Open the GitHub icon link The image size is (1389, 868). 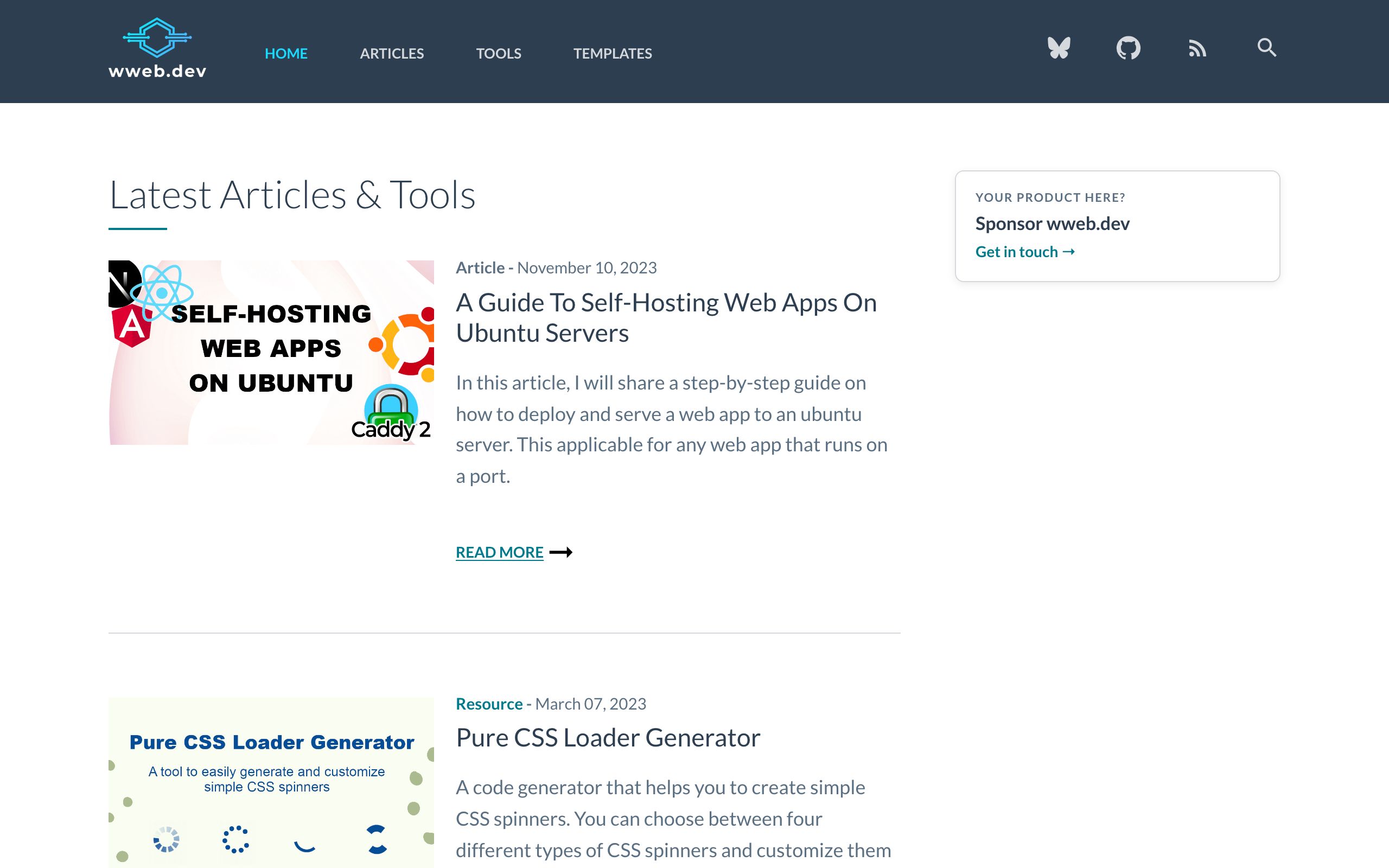1129,48
